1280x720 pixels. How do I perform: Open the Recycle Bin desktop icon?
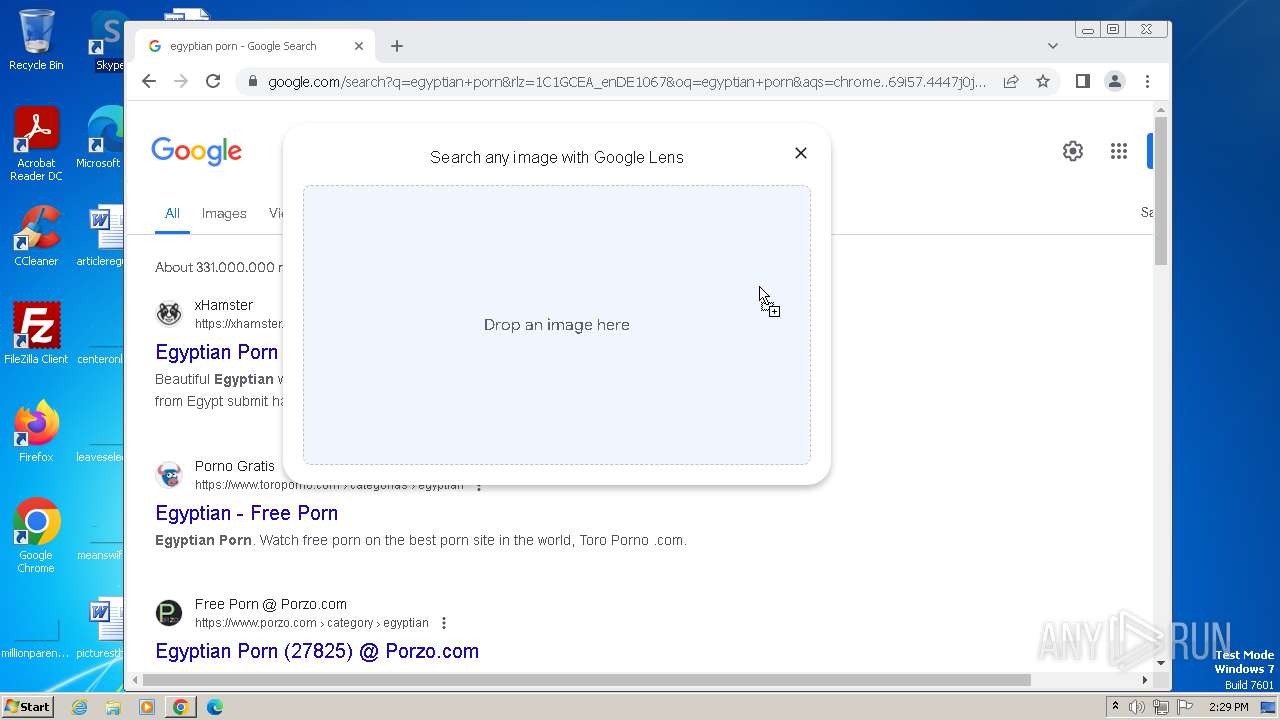36,40
